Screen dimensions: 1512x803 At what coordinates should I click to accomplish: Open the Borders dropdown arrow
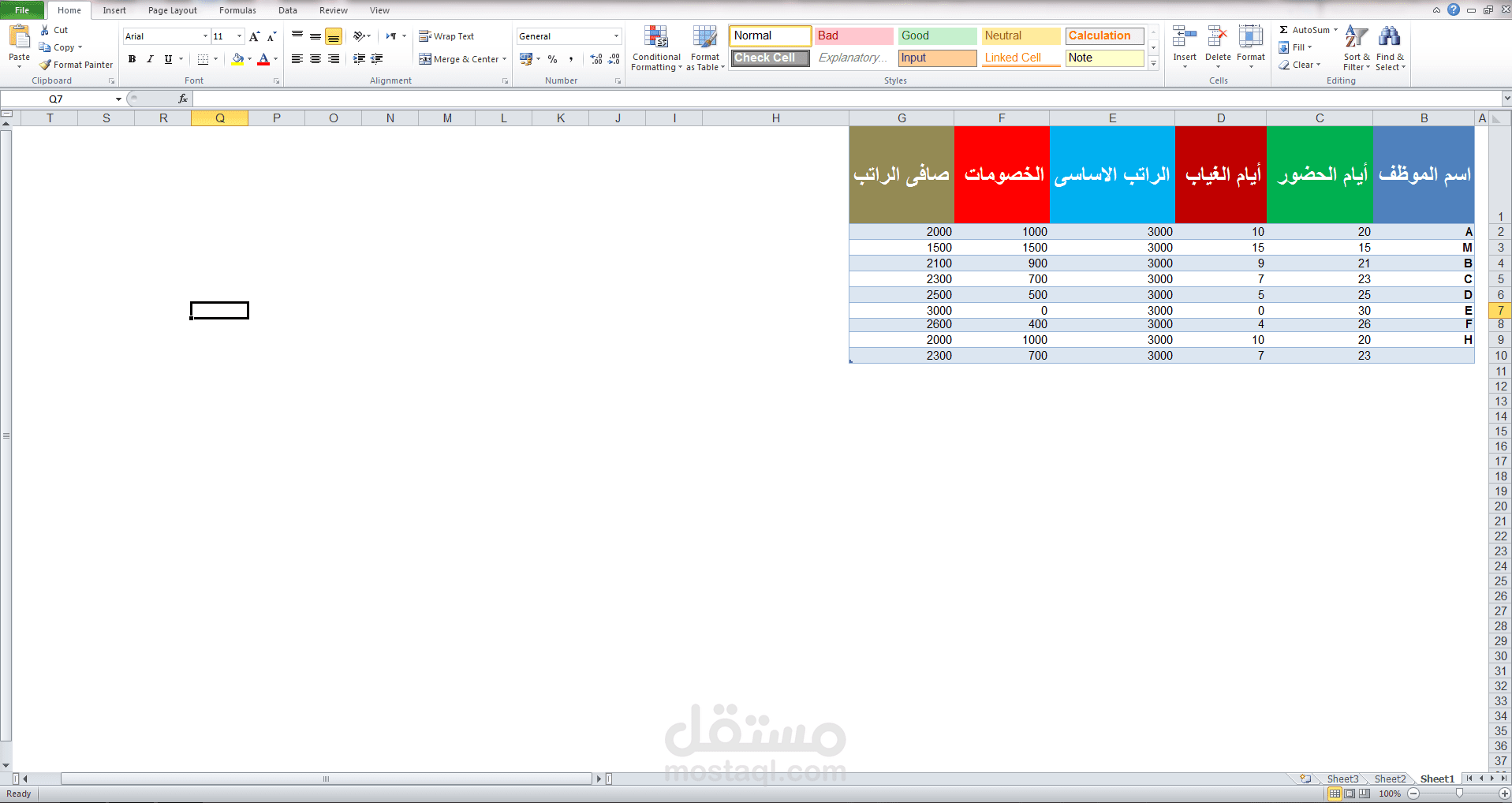(x=215, y=59)
